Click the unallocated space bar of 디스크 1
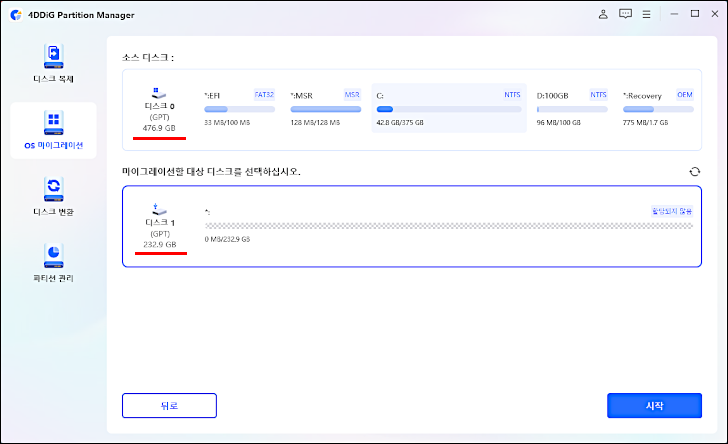 pos(448,226)
